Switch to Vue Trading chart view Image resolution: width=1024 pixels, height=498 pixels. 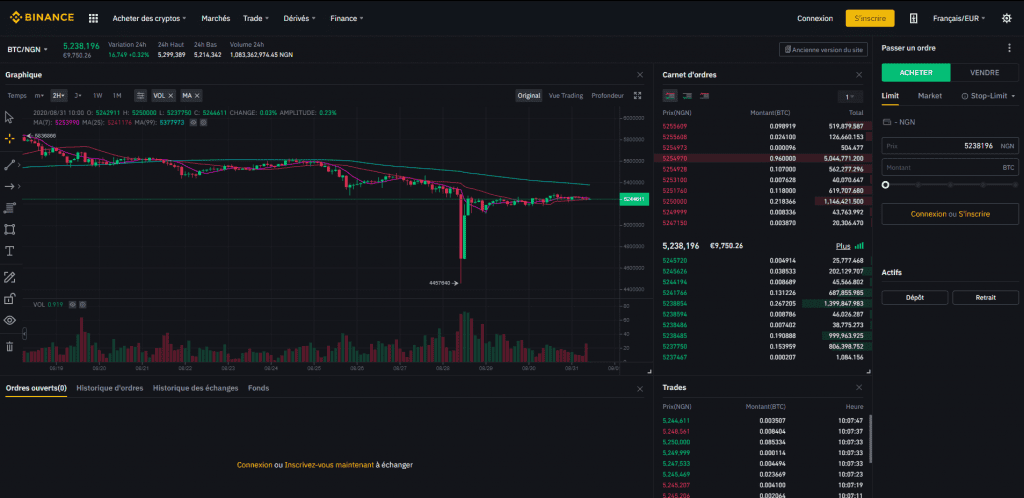click(566, 95)
